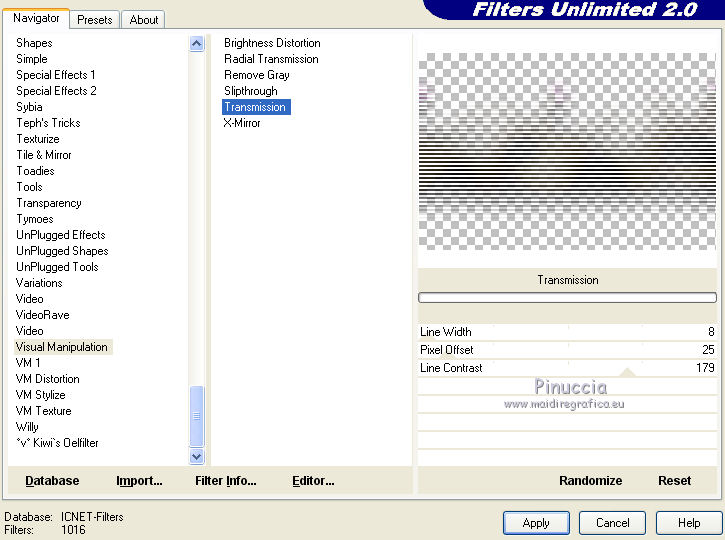
Task: Select the Visual Manipulation category
Action: click(x=61, y=347)
